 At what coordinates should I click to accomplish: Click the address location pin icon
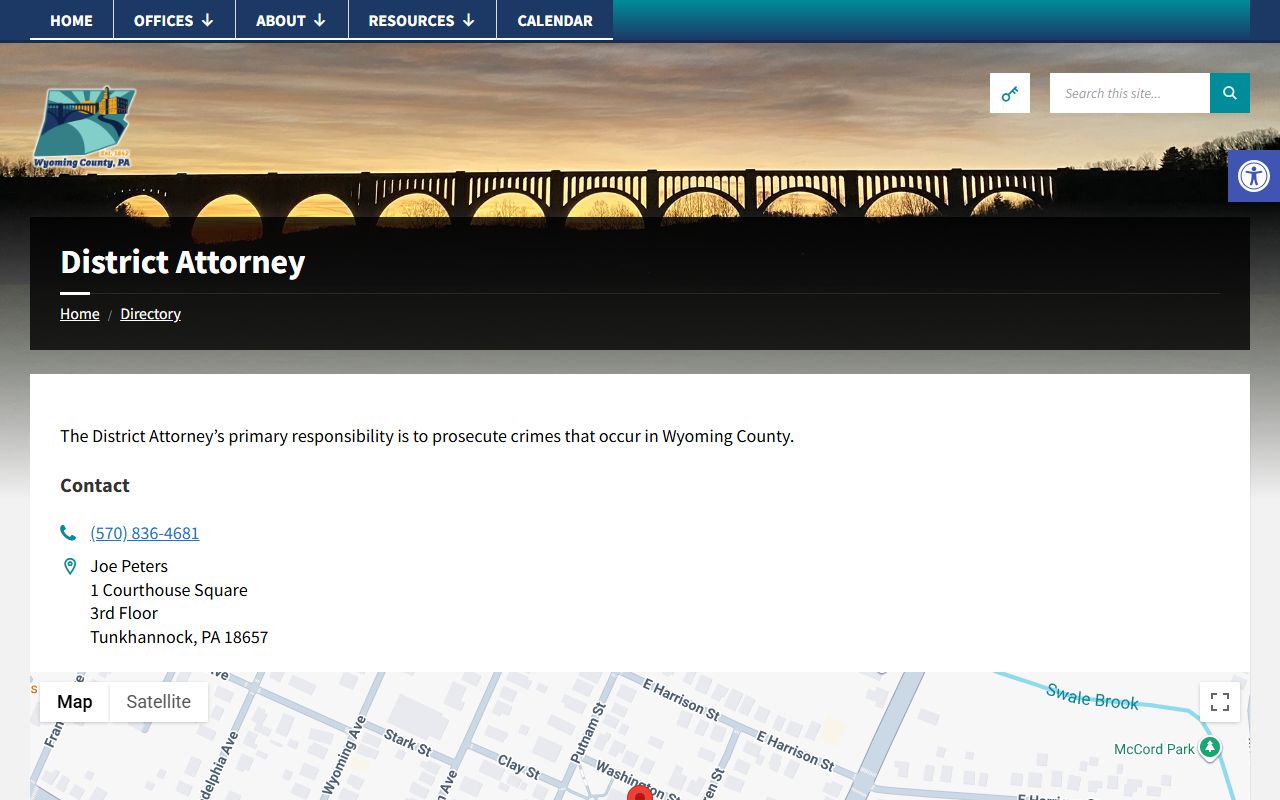tap(70, 566)
